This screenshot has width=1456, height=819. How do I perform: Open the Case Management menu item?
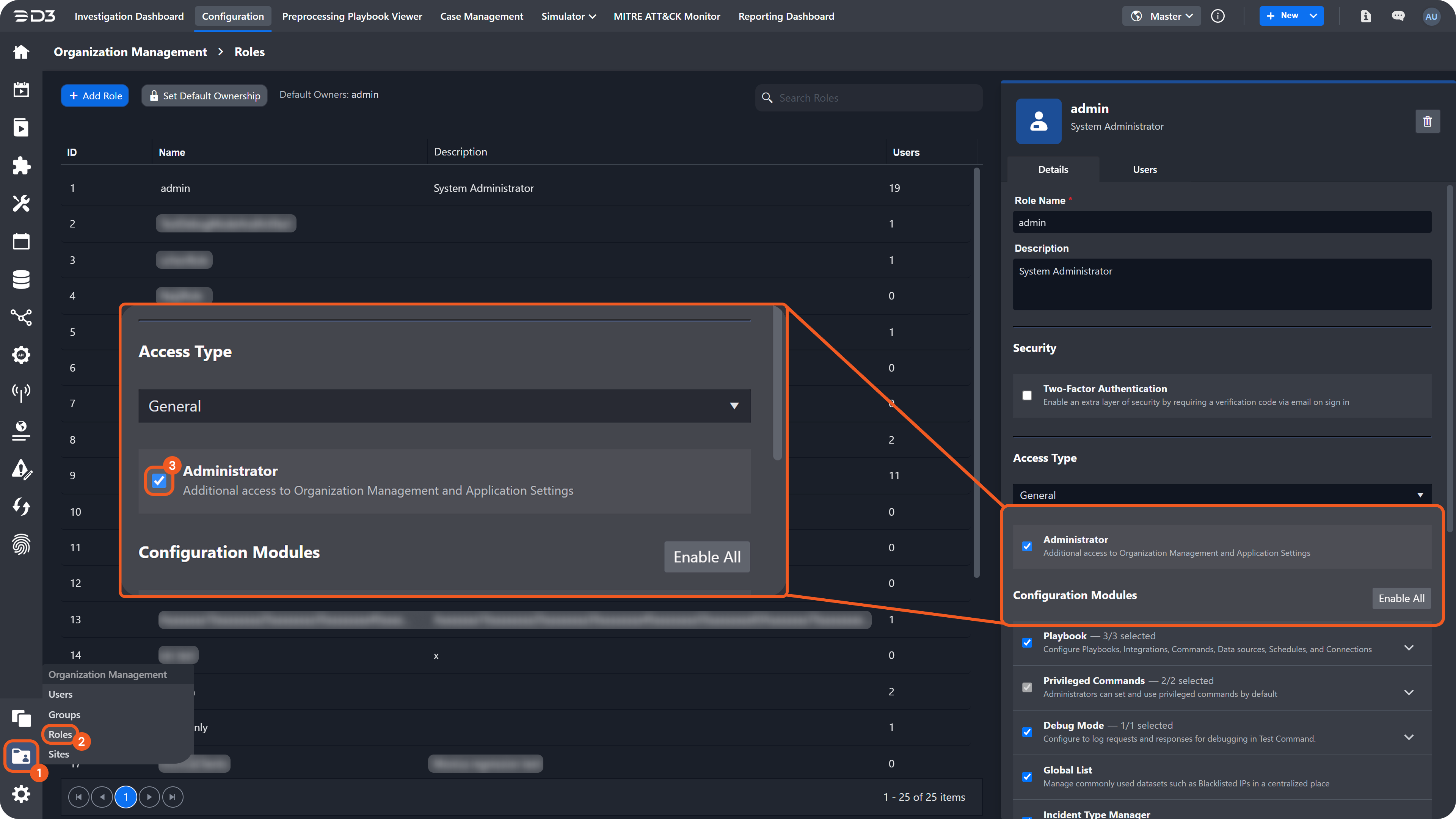(482, 16)
